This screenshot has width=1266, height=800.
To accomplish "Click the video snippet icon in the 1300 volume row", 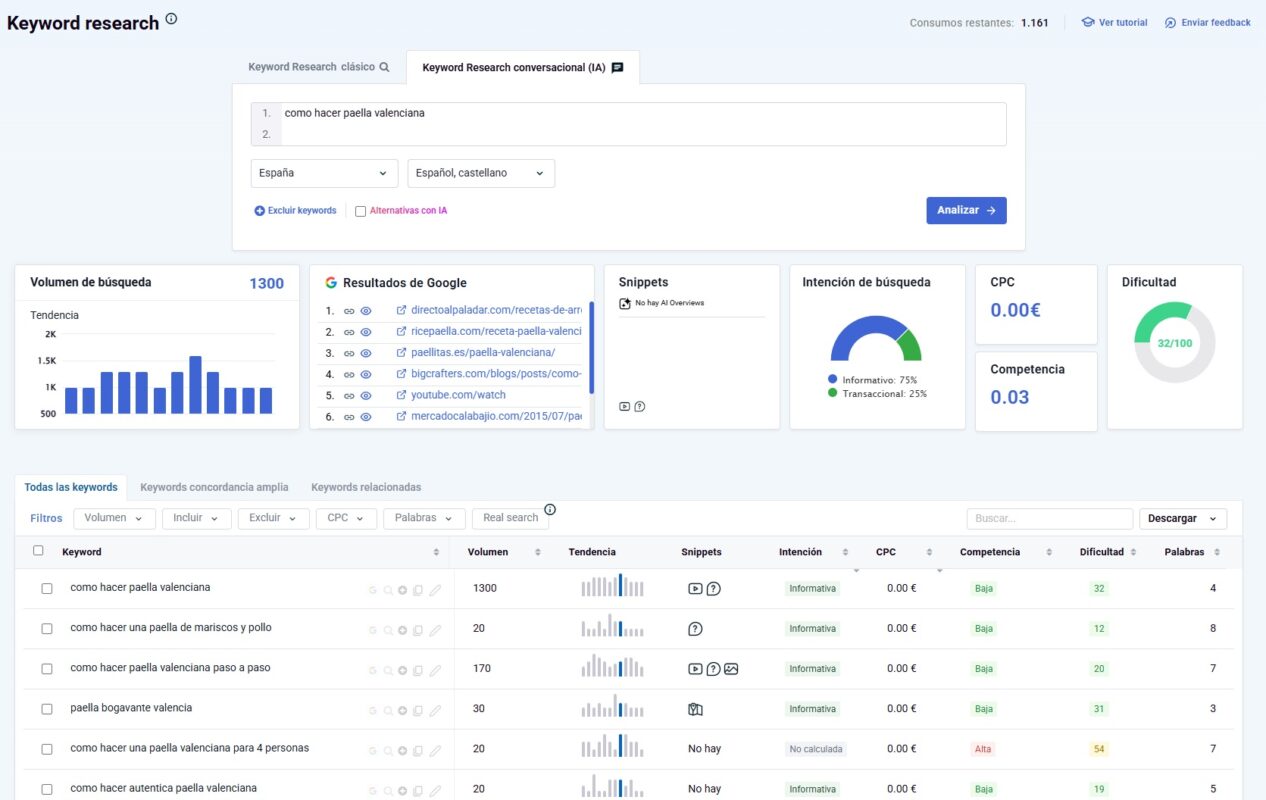I will click(695, 589).
